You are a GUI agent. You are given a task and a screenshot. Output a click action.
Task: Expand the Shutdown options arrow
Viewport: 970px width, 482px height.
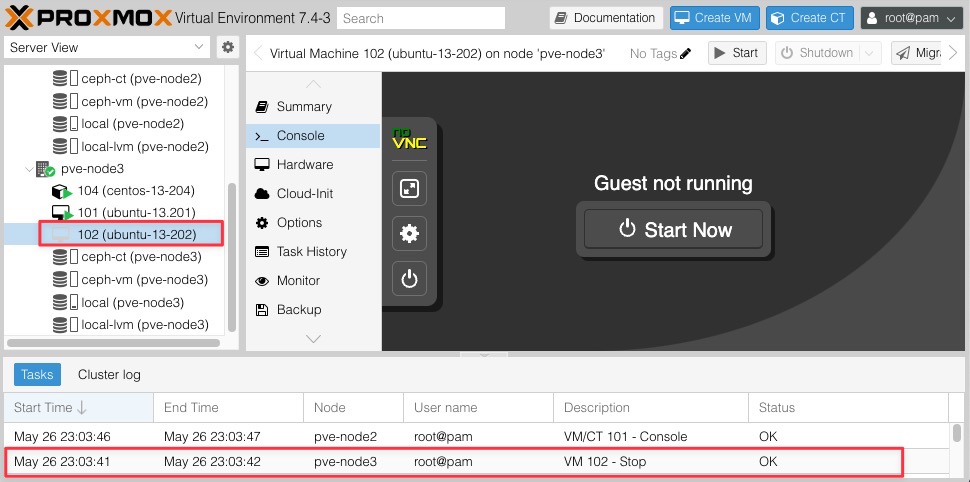(x=870, y=53)
